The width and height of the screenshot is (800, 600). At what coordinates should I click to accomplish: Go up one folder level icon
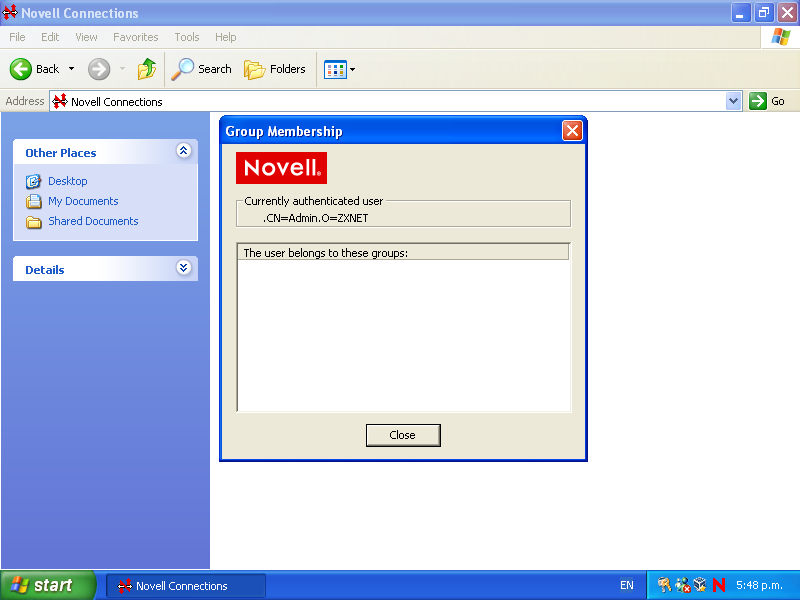click(146, 69)
